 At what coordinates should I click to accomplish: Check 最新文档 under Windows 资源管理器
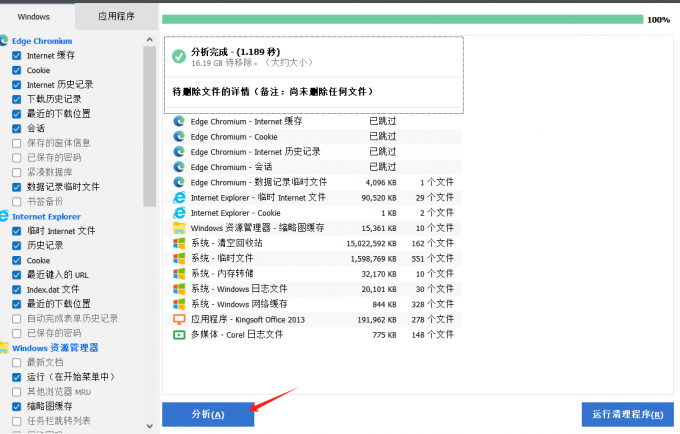[16, 362]
